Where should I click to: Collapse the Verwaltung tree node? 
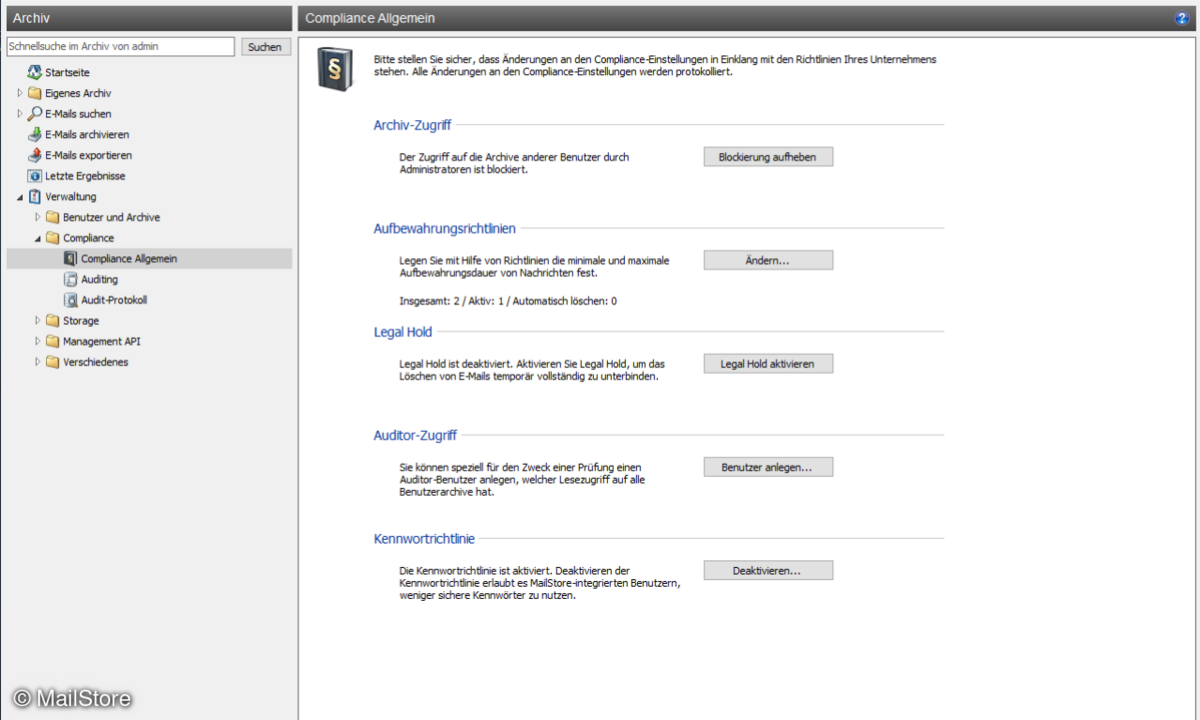click(x=20, y=197)
